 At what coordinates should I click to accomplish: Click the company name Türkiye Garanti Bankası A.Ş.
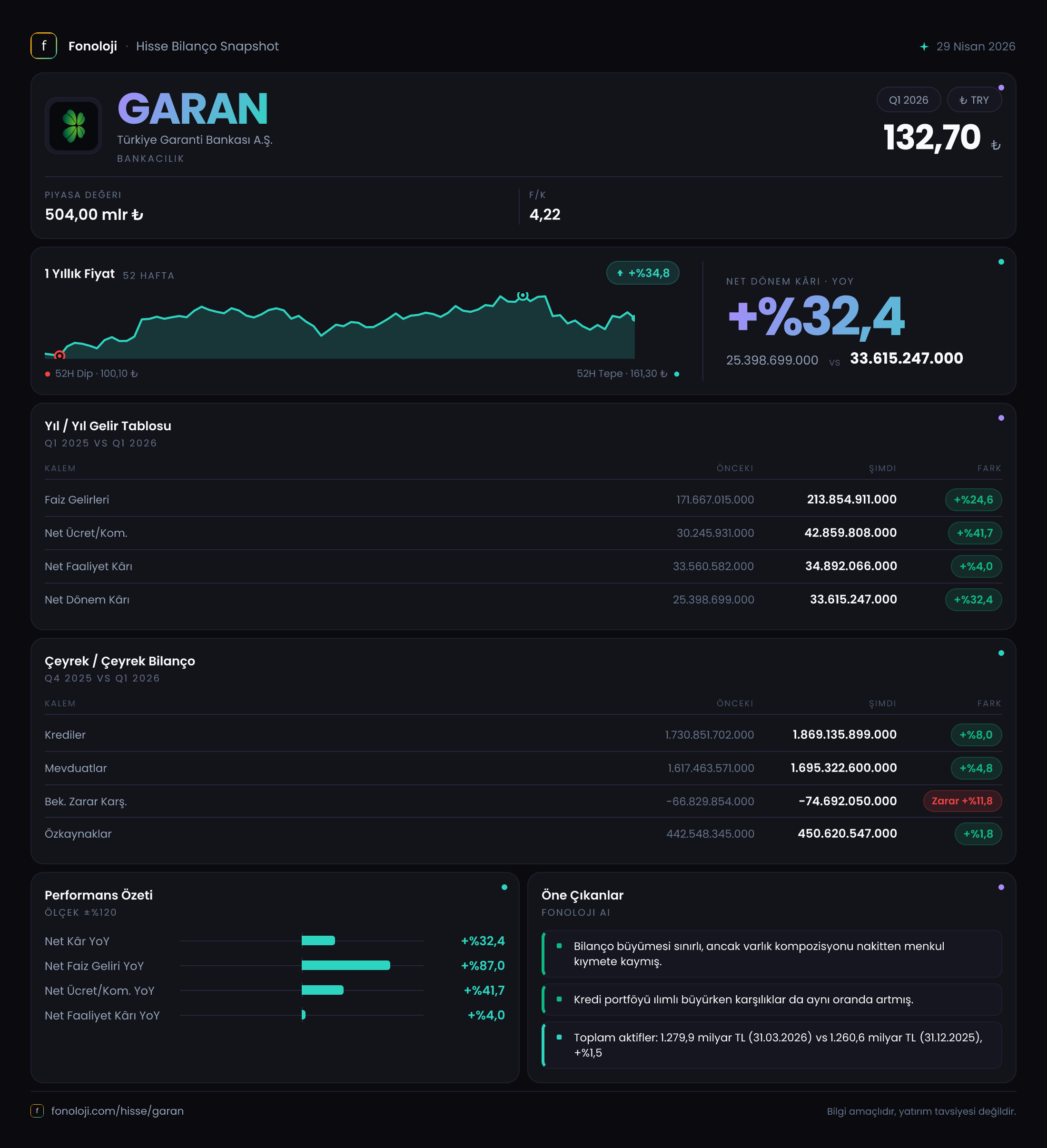click(x=195, y=140)
